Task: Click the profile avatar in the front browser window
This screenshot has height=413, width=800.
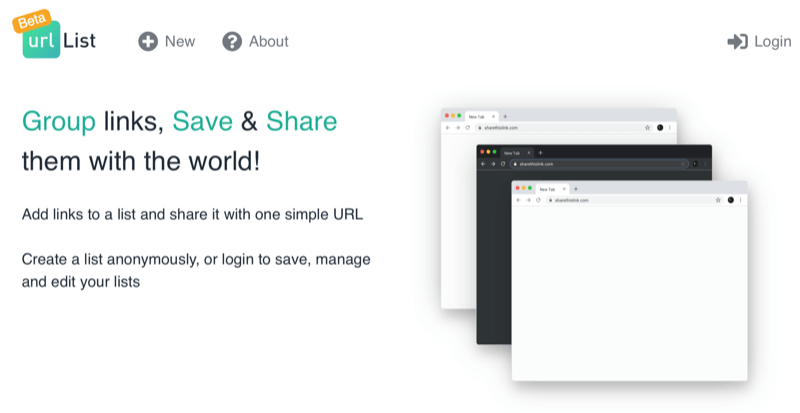Action: [730, 200]
